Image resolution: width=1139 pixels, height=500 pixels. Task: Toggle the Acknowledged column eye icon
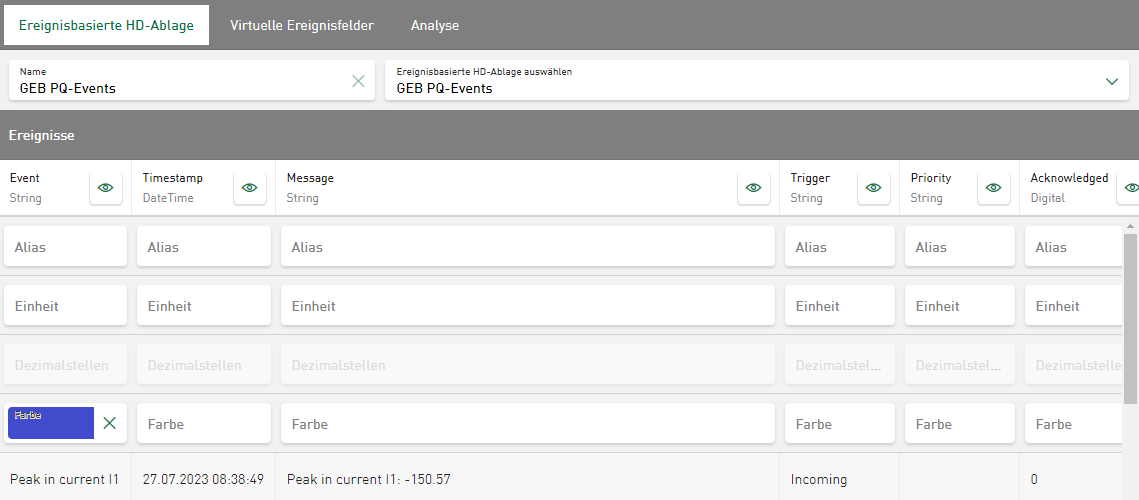click(x=1131, y=188)
